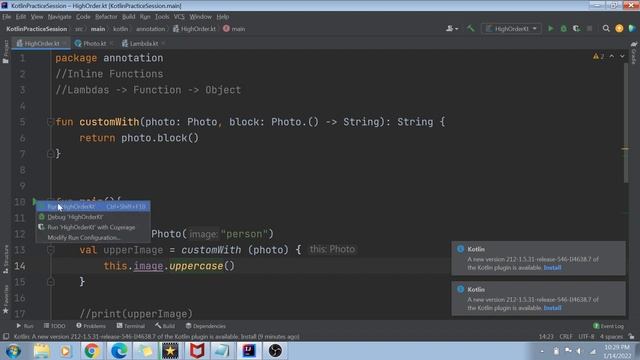Click the main function breadcrumb segment
This screenshot has width=640, height=360.
tap(234, 29)
